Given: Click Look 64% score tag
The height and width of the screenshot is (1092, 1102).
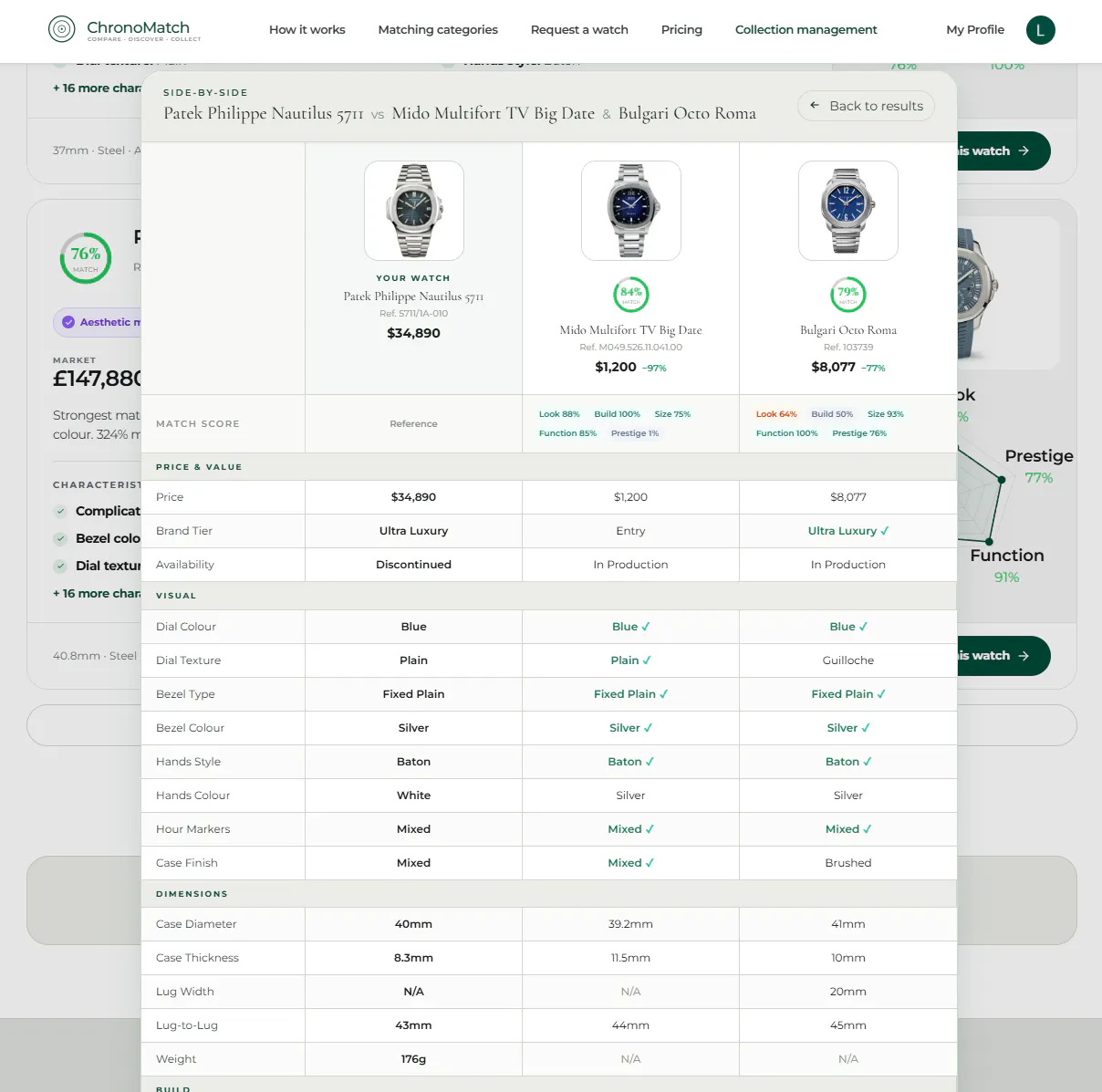Looking at the screenshot, I should [776, 414].
